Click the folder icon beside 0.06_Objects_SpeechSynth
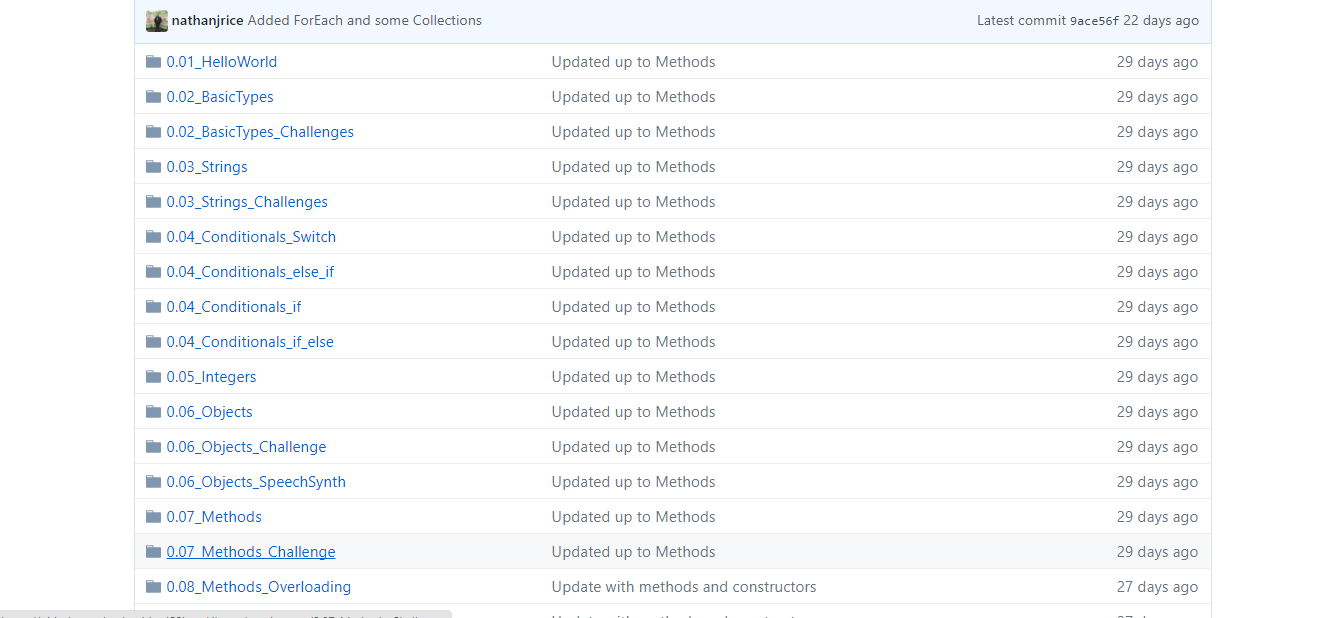The height and width of the screenshot is (618, 1319). (x=153, y=482)
